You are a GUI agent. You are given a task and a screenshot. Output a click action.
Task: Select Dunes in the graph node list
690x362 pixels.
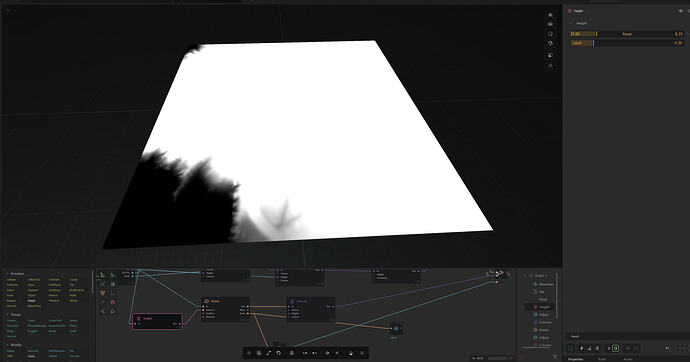coord(543,330)
